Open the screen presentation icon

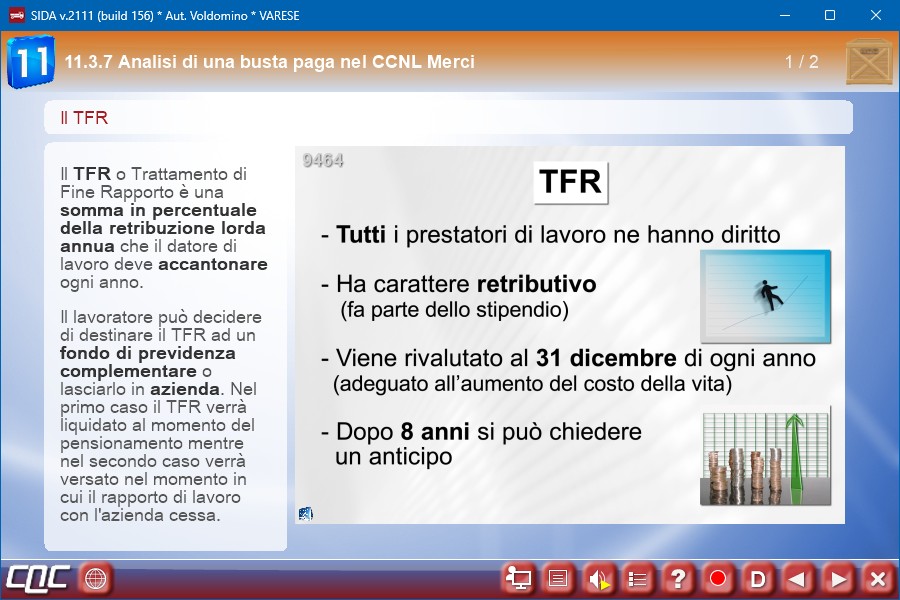(x=518, y=578)
